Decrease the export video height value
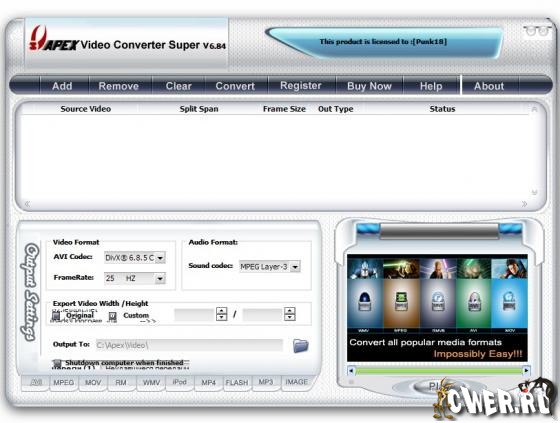 tap(290, 317)
